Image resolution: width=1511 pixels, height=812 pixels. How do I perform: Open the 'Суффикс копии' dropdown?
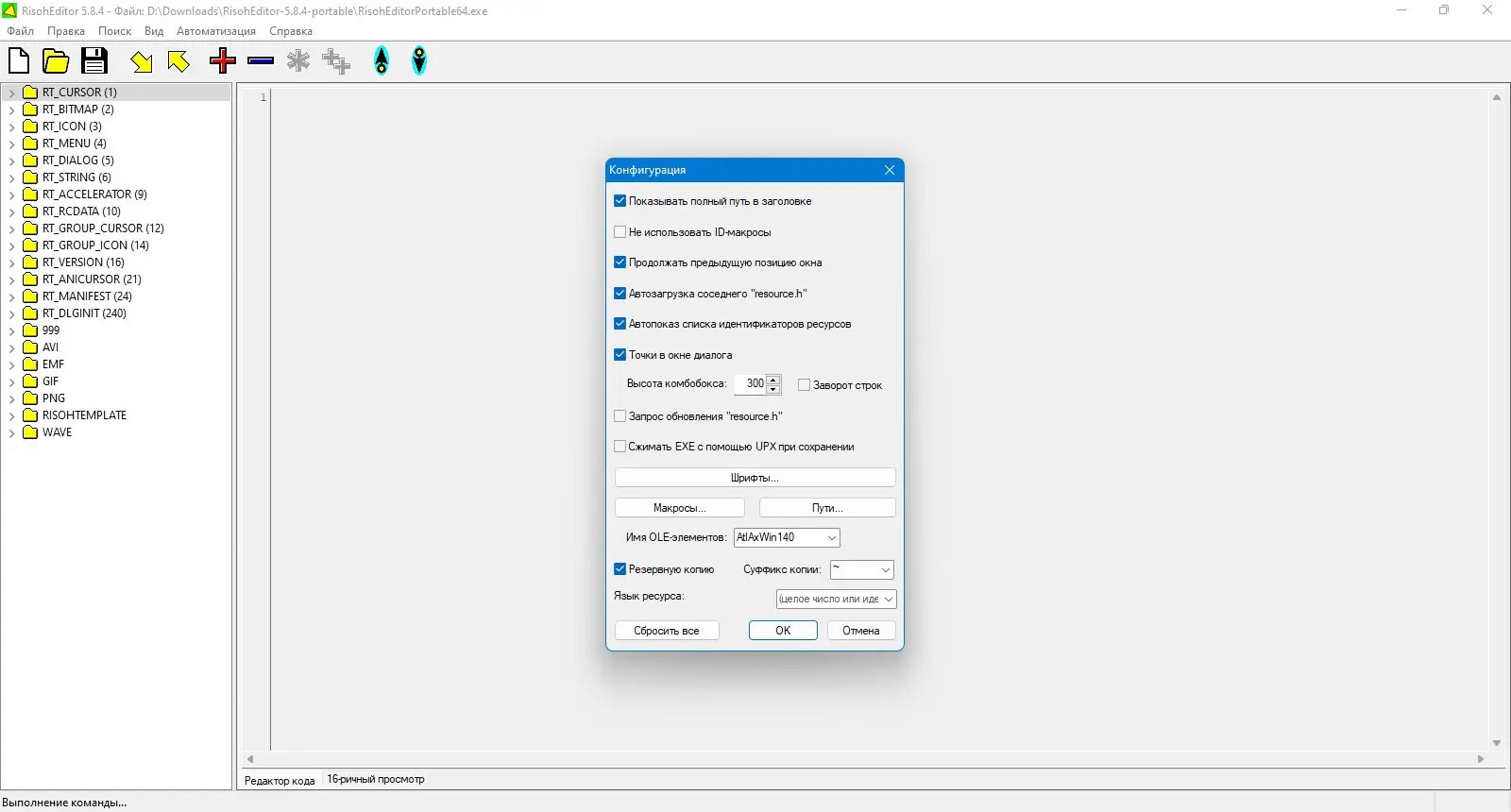click(x=861, y=569)
